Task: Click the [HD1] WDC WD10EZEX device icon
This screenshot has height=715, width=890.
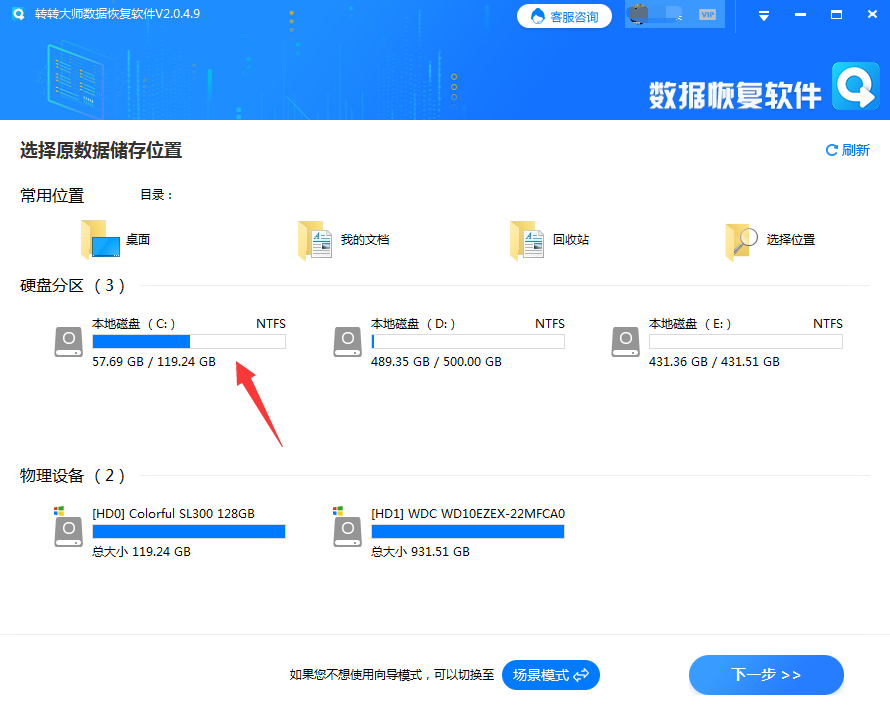Action: pyautogui.click(x=347, y=531)
